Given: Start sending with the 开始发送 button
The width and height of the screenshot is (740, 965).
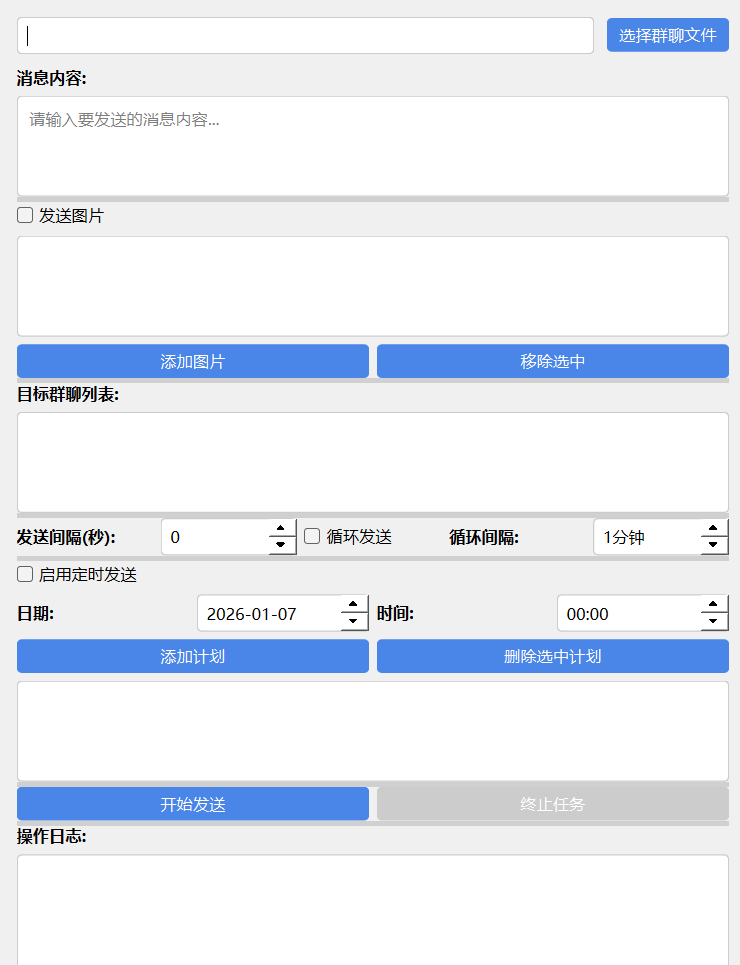Looking at the screenshot, I should tap(193, 804).
